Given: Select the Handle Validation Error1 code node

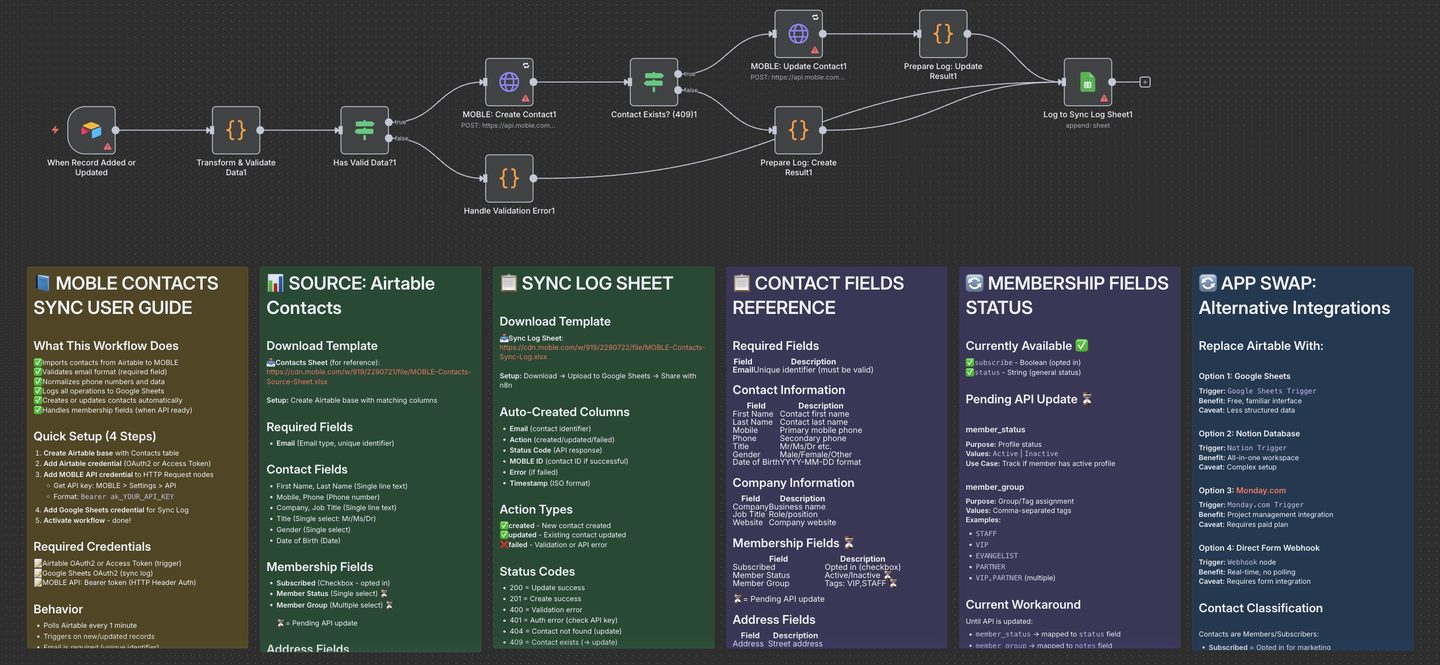Looking at the screenshot, I should tap(509, 178).
